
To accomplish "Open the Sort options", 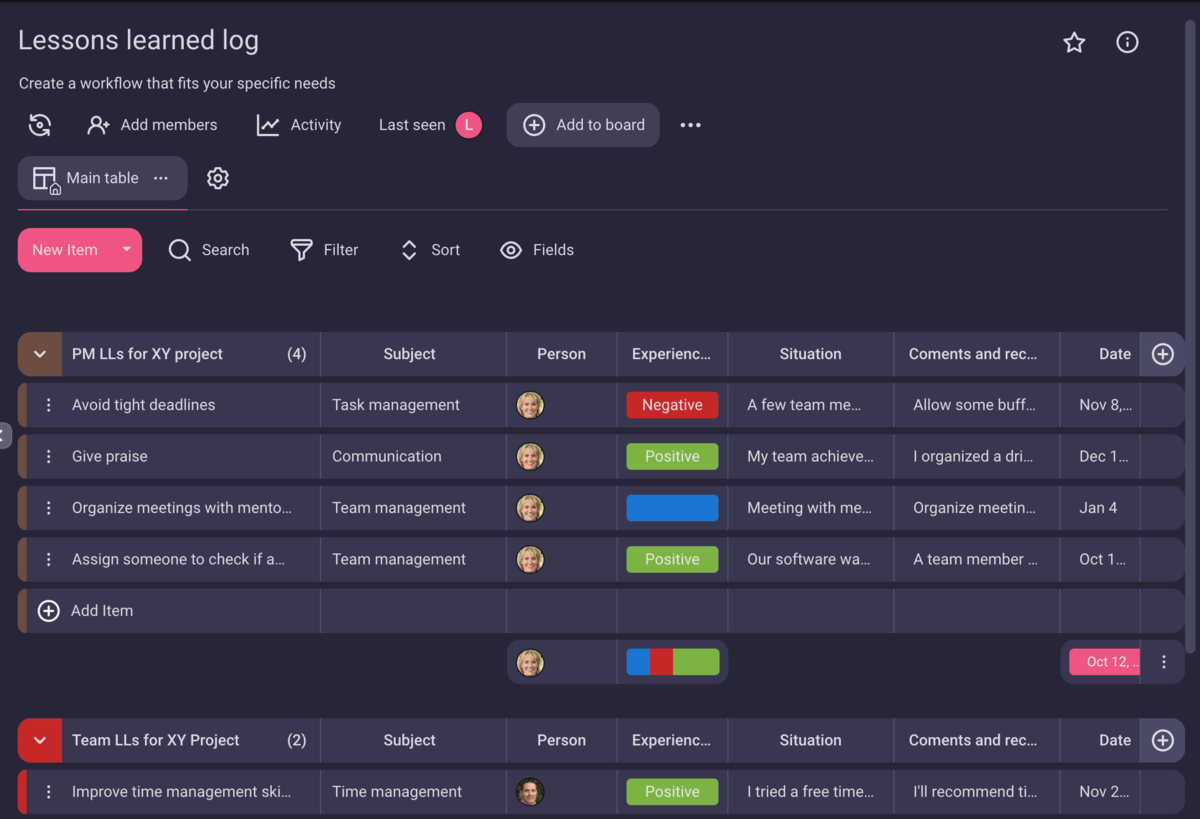I will pyautogui.click(x=429, y=250).
